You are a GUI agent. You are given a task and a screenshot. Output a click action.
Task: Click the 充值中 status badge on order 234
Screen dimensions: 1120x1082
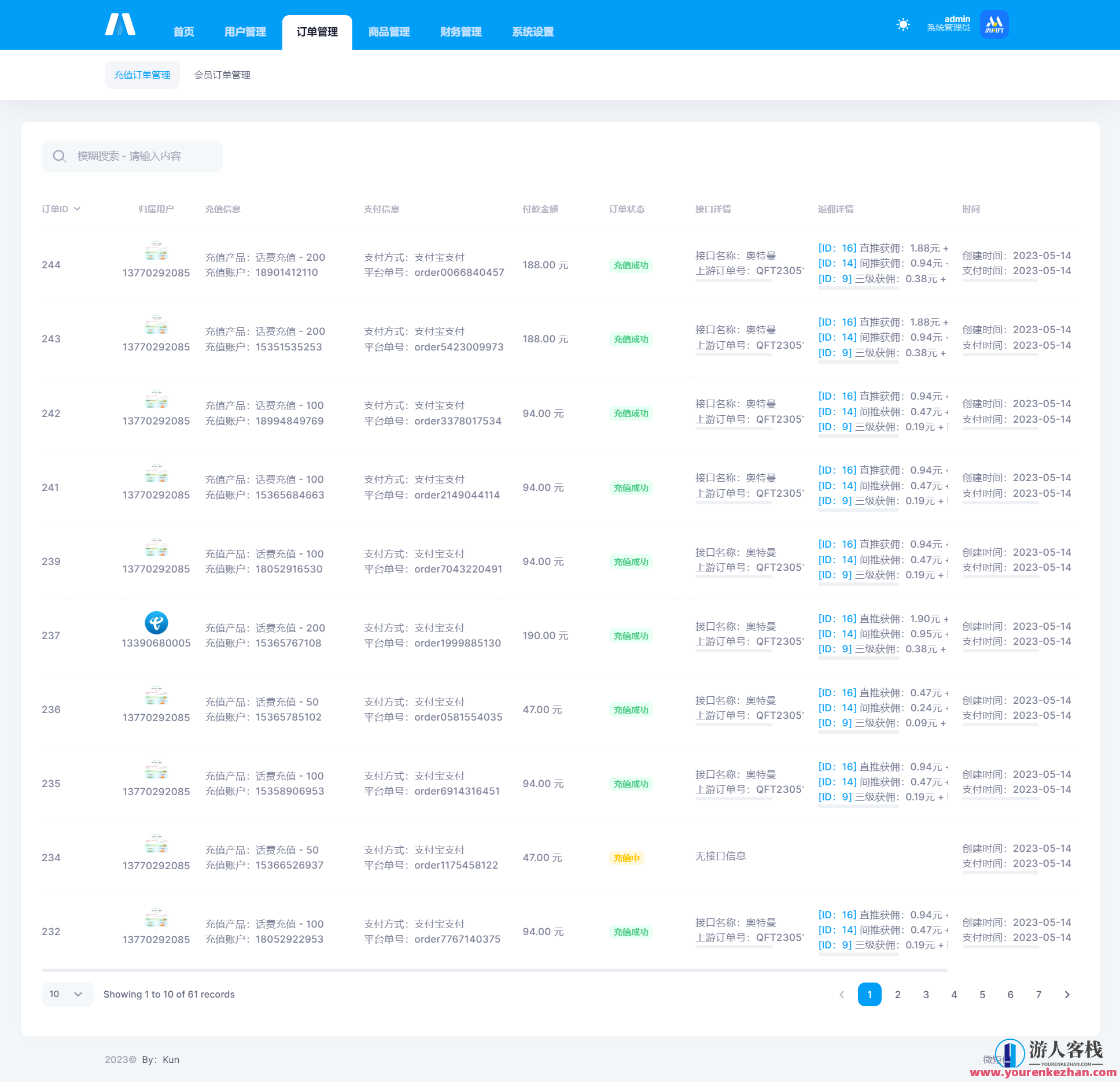pyautogui.click(x=627, y=858)
